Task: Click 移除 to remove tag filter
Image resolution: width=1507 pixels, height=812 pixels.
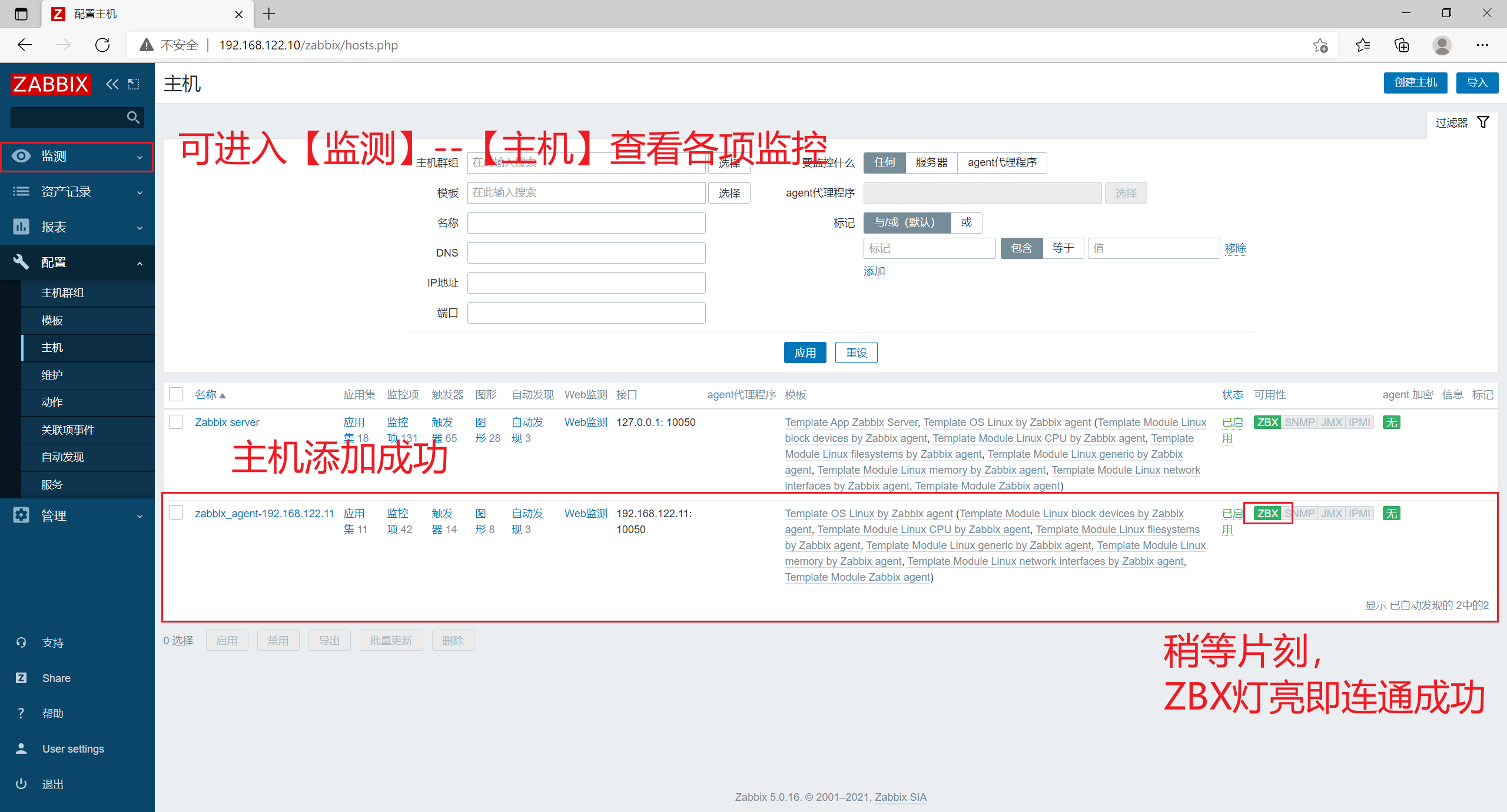Action: tap(1236, 248)
